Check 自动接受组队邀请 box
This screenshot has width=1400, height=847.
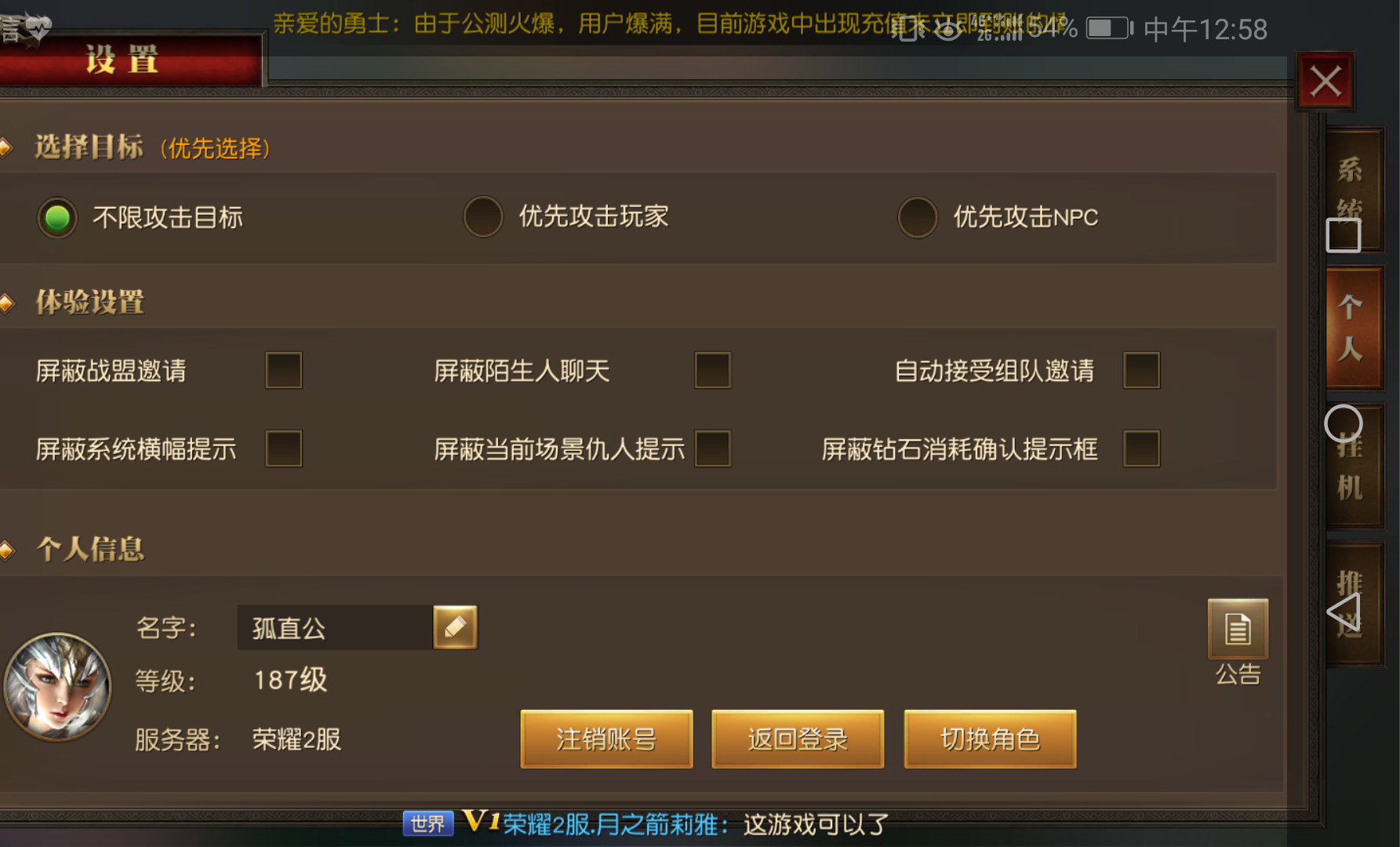point(1141,370)
